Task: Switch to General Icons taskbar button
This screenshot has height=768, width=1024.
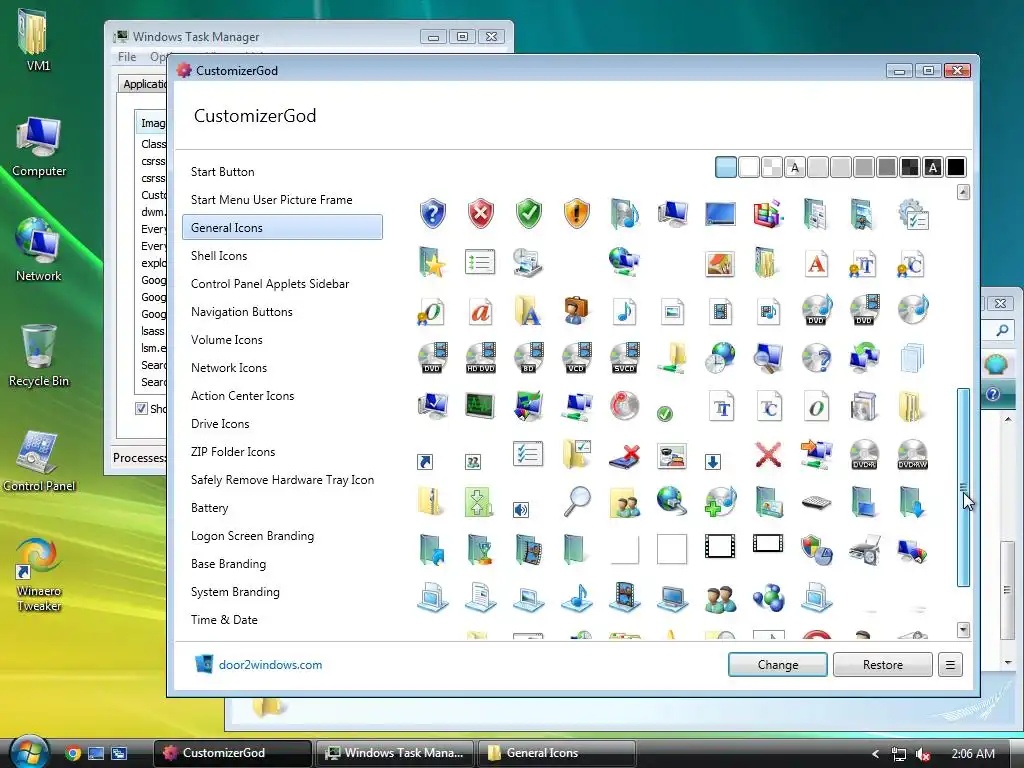Action: 557,753
